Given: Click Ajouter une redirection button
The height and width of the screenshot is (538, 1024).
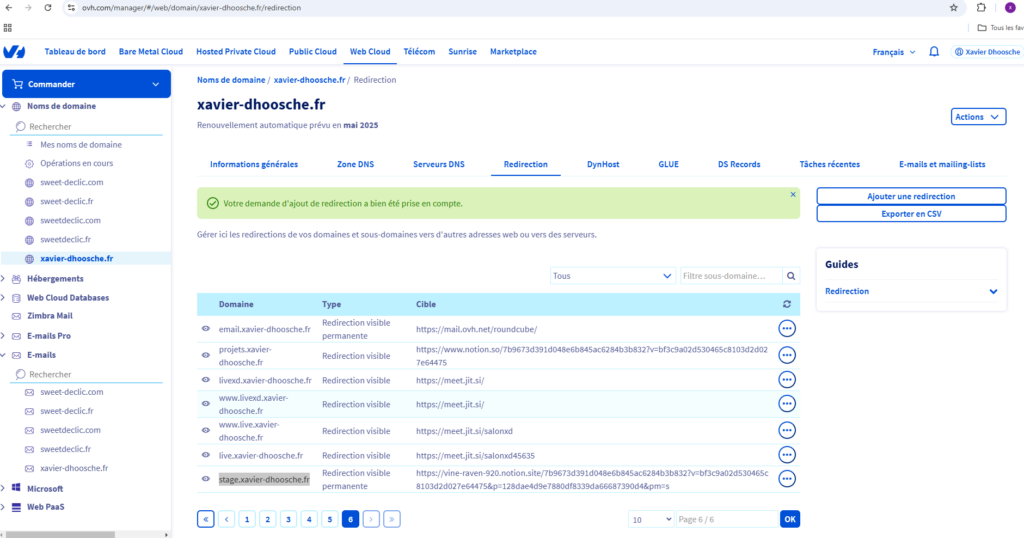Looking at the screenshot, I should [x=910, y=196].
